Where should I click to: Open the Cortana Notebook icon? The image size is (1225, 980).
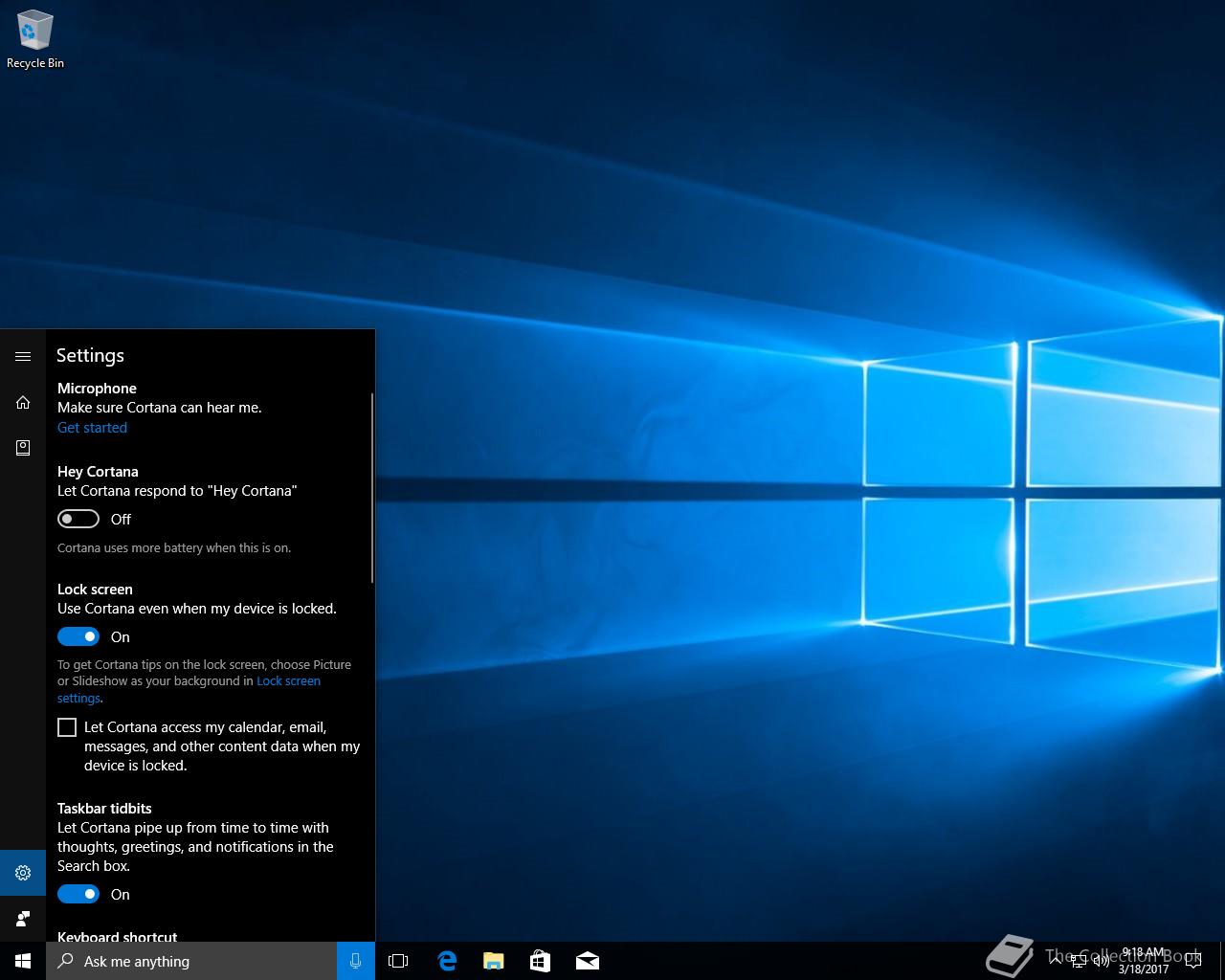click(23, 448)
